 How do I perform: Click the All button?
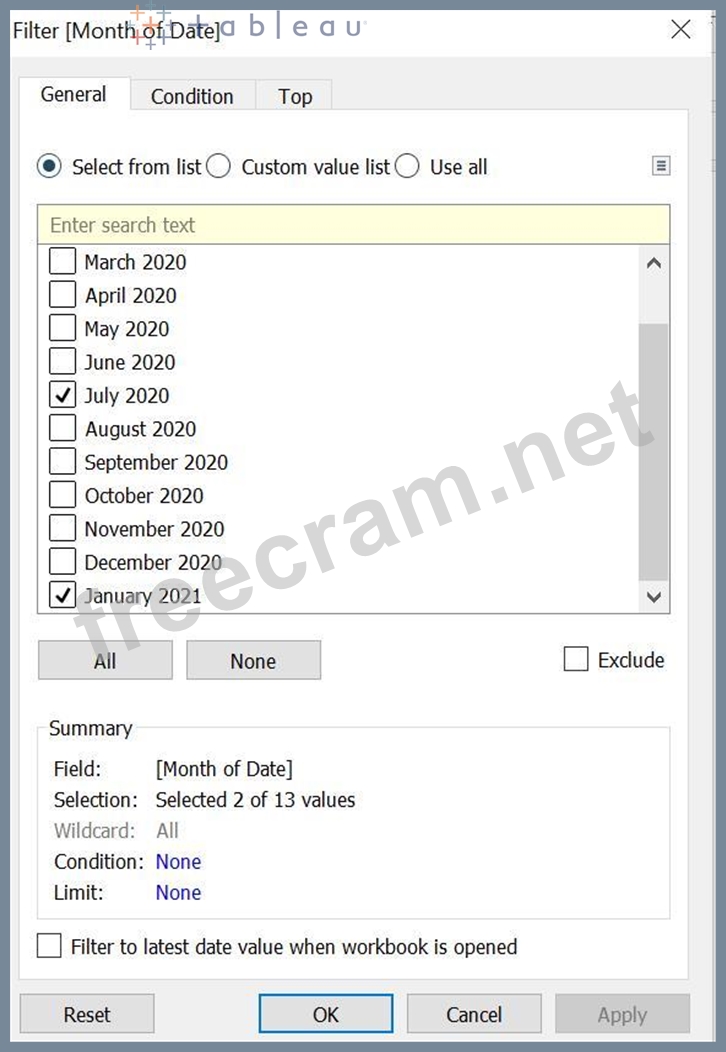tap(105, 661)
